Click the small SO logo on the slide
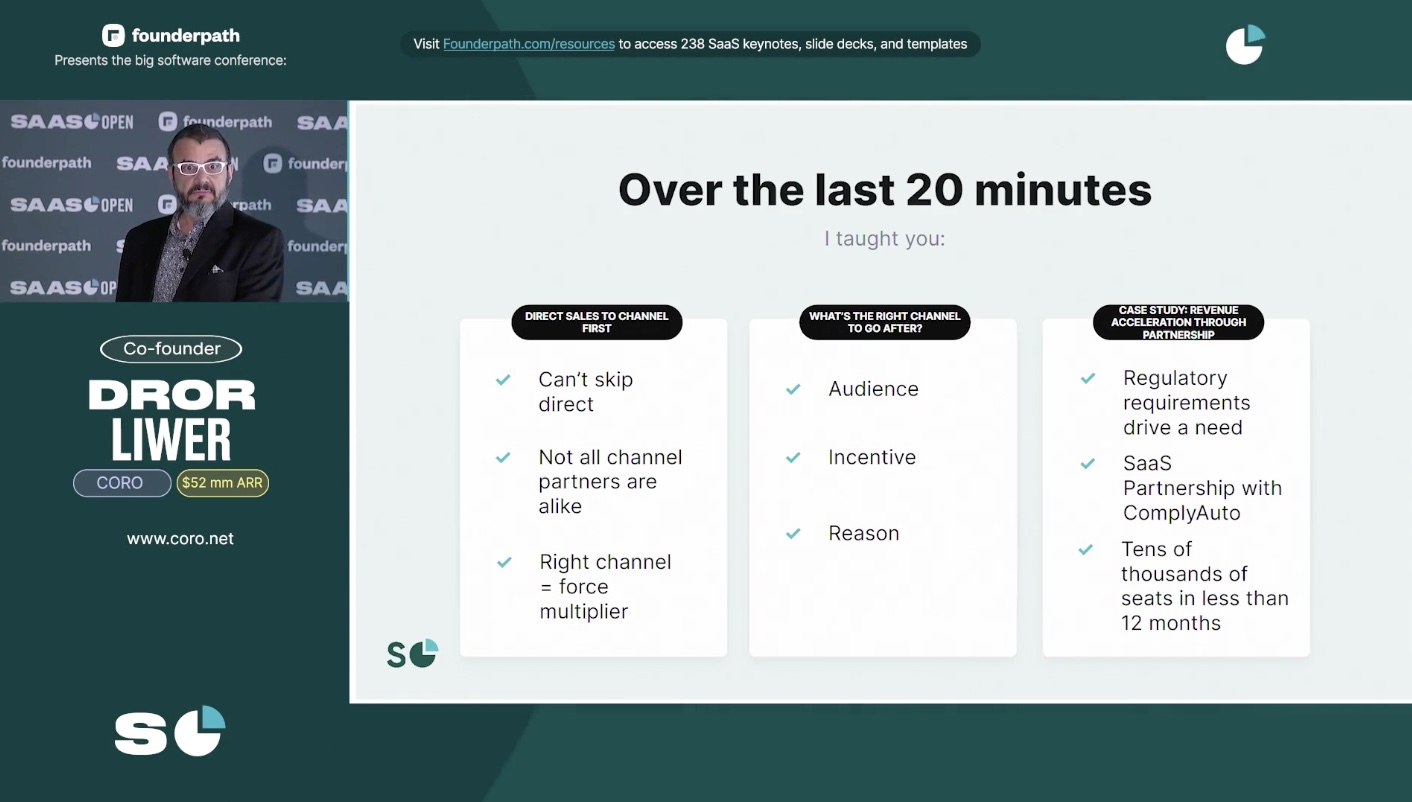The image size is (1412, 802). pyautogui.click(x=413, y=653)
